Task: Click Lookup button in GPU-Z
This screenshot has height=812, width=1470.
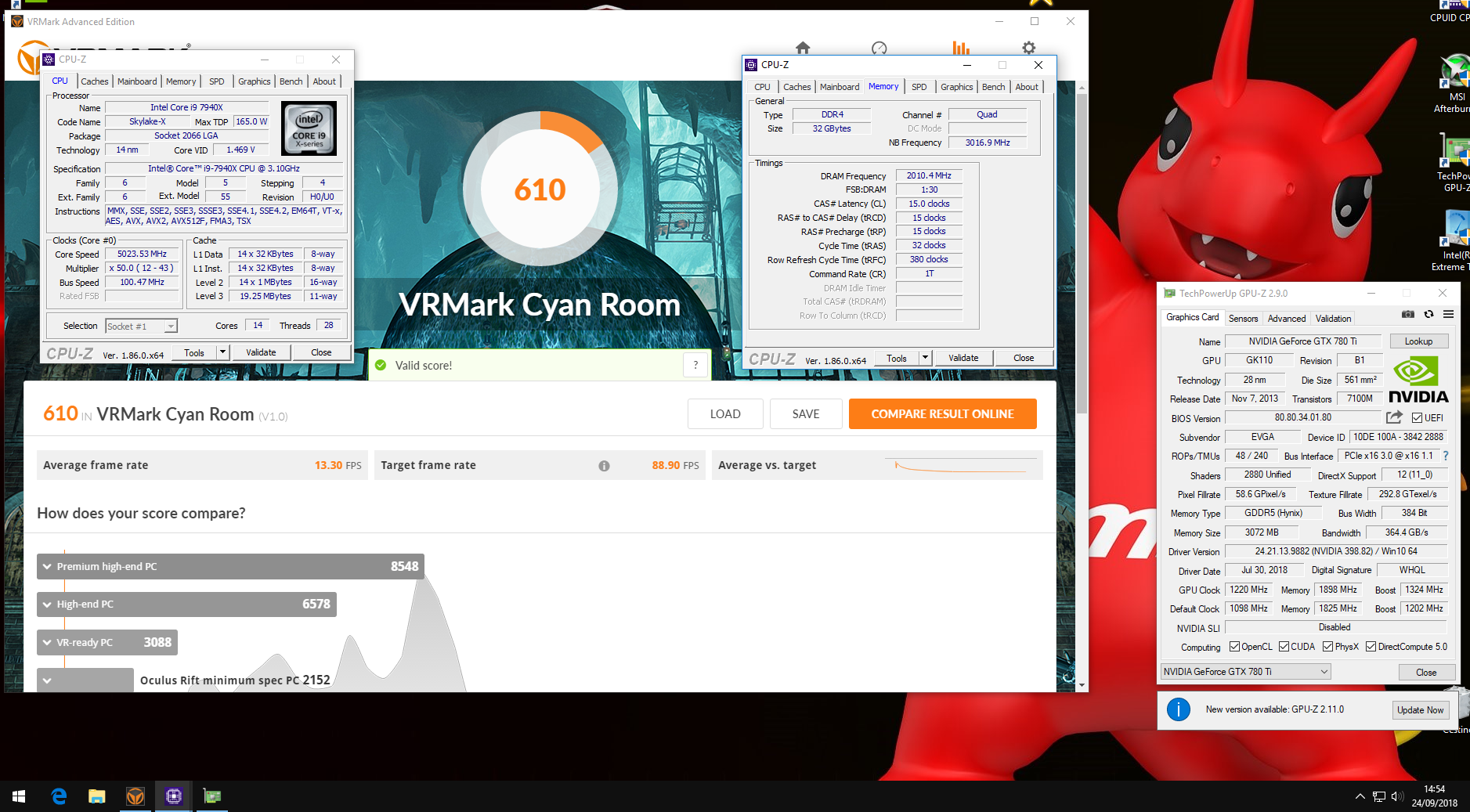Action: [x=1418, y=341]
